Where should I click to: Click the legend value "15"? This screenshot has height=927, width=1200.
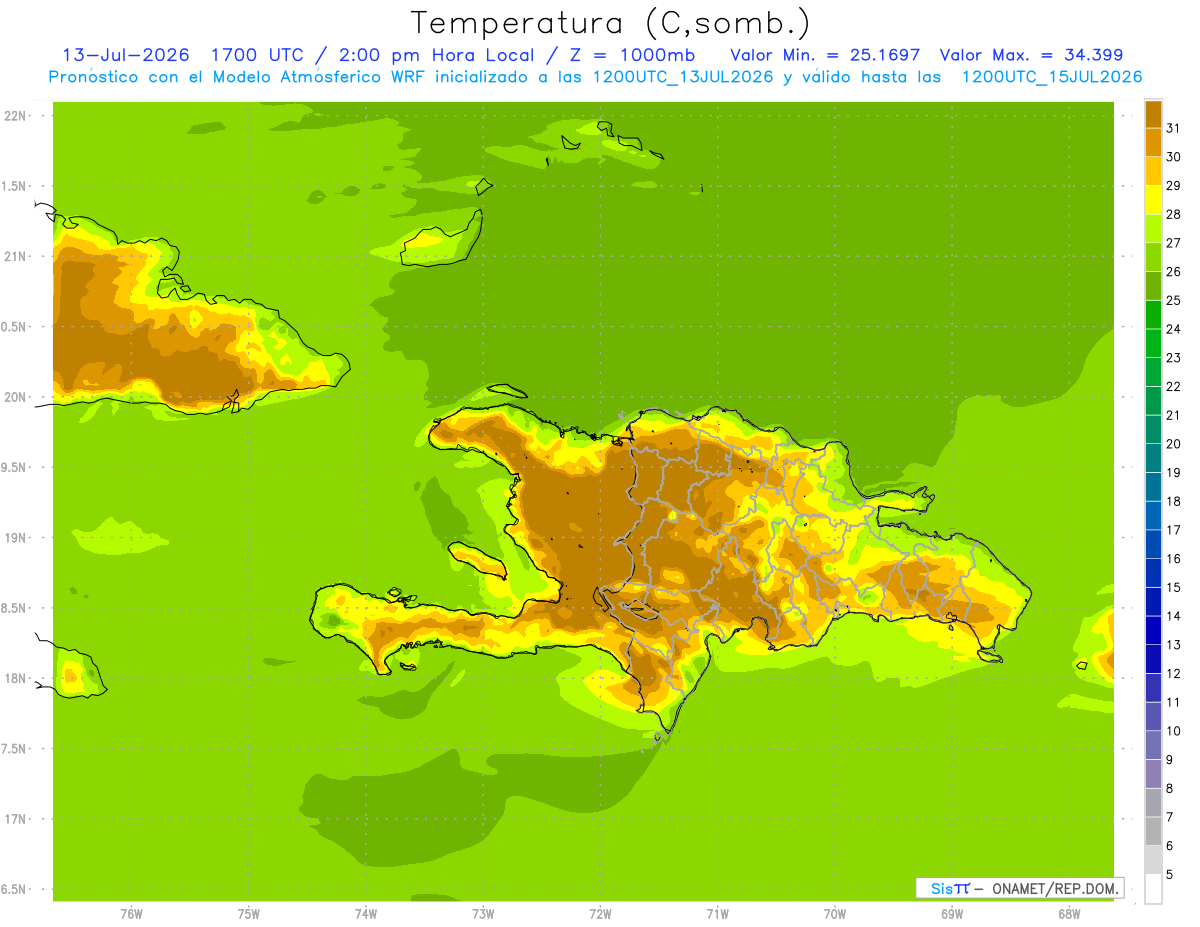pos(1173,587)
